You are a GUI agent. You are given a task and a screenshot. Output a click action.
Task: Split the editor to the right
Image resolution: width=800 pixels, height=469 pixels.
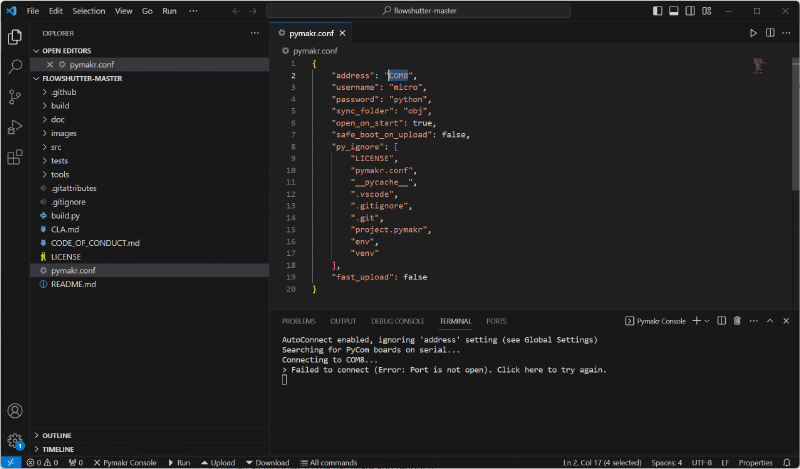[770, 33]
